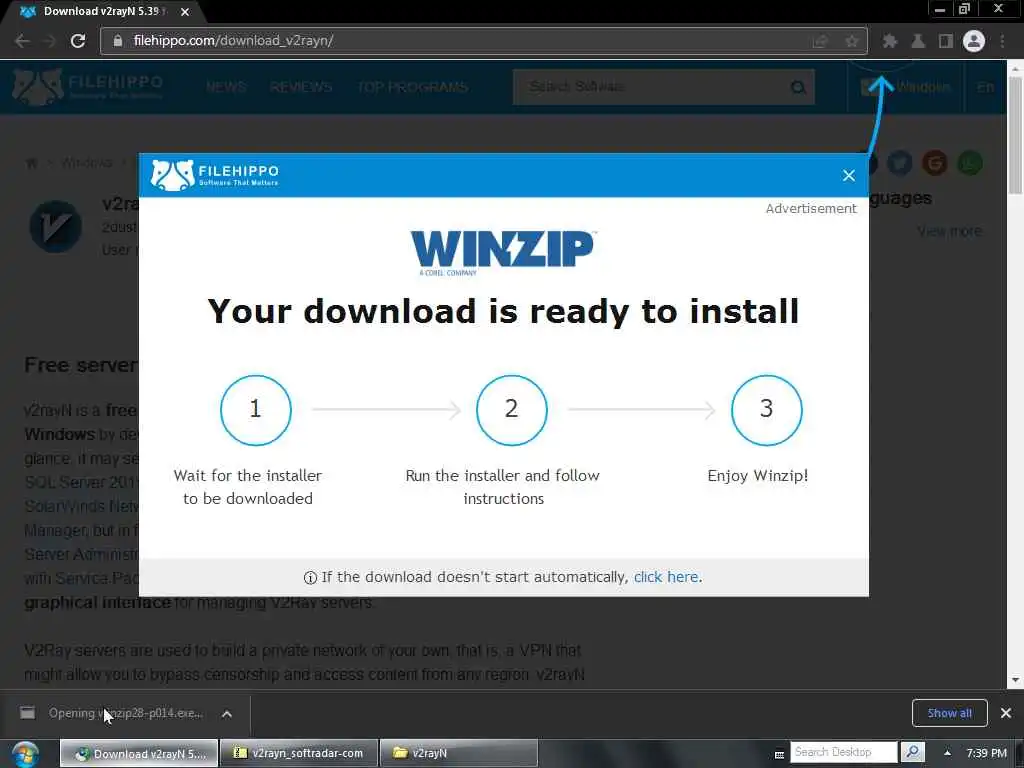Click the scrollbar down arrow
The height and width of the screenshot is (768, 1024).
pos(1015,680)
